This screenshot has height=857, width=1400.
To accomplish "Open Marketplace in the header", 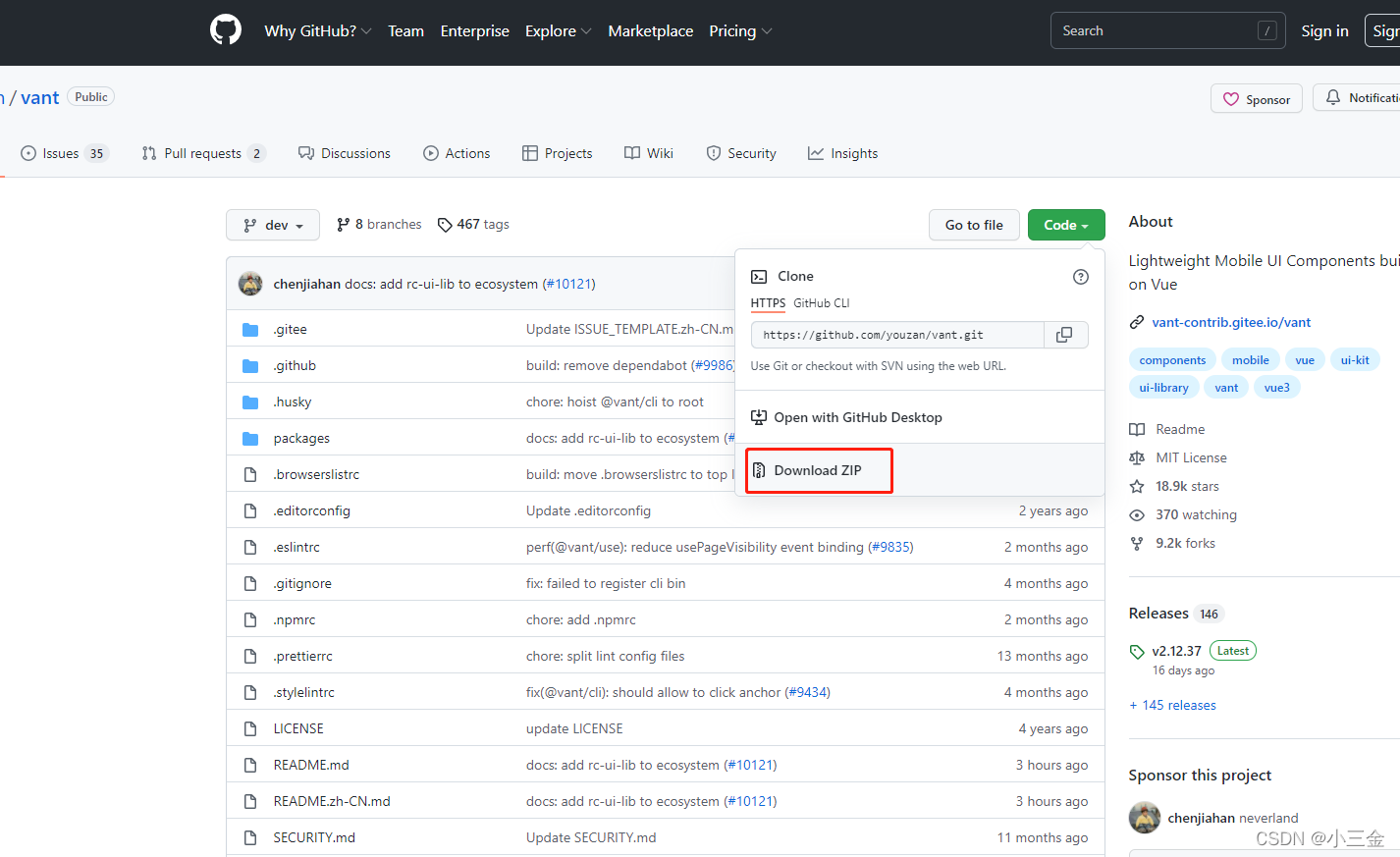I will coord(651,31).
